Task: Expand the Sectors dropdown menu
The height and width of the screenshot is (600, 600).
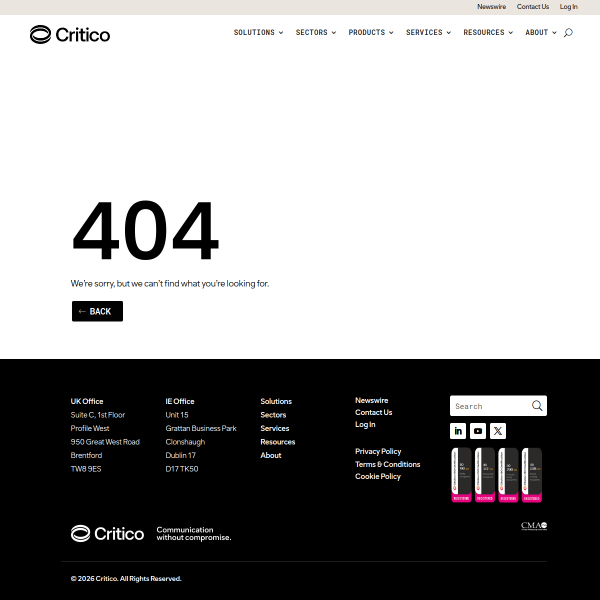Action: [x=316, y=33]
